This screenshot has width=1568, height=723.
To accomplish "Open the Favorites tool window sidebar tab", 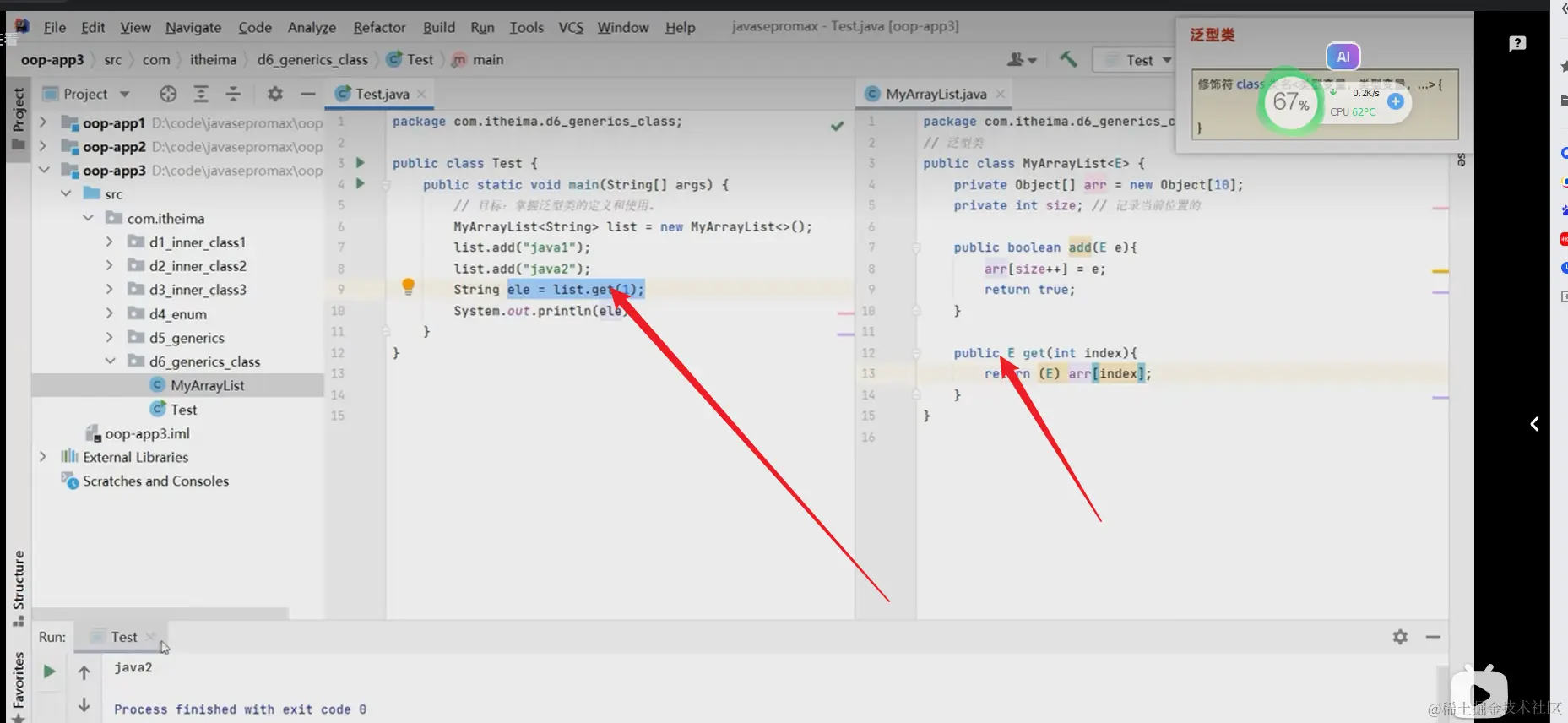I will pyautogui.click(x=18, y=686).
